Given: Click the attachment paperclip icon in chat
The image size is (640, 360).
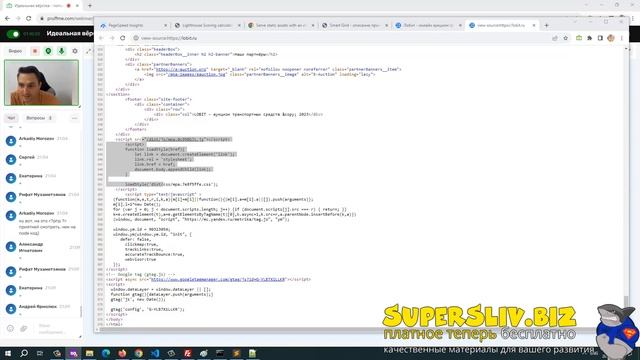Looking at the screenshot, I should tap(24, 328).
